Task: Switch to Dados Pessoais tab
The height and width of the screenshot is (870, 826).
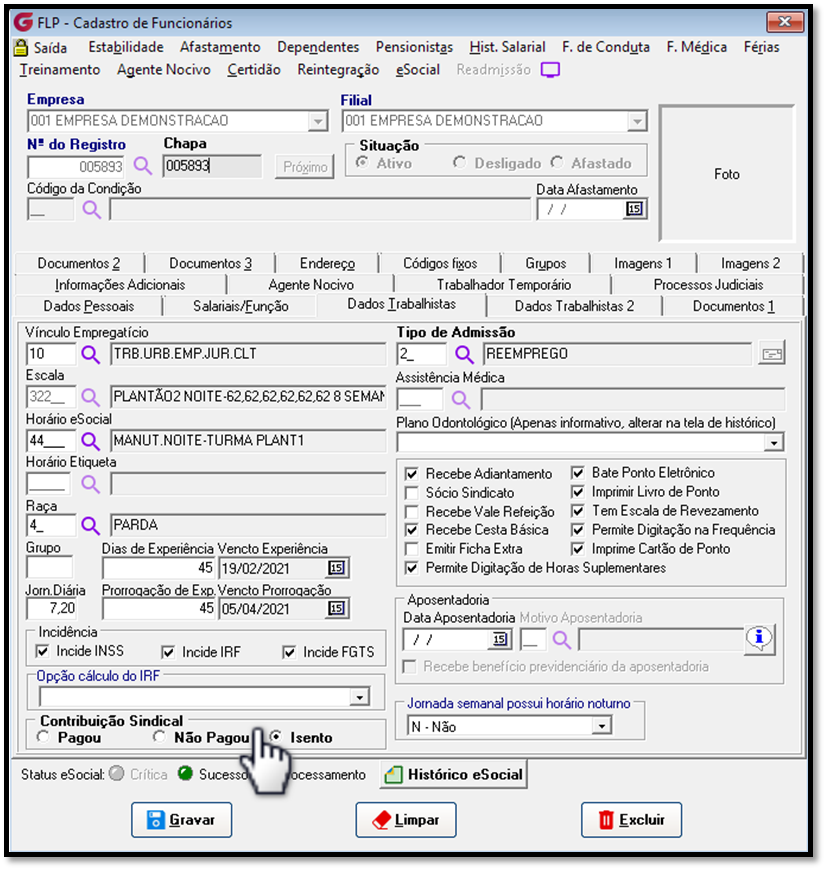Action: click(89, 306)
